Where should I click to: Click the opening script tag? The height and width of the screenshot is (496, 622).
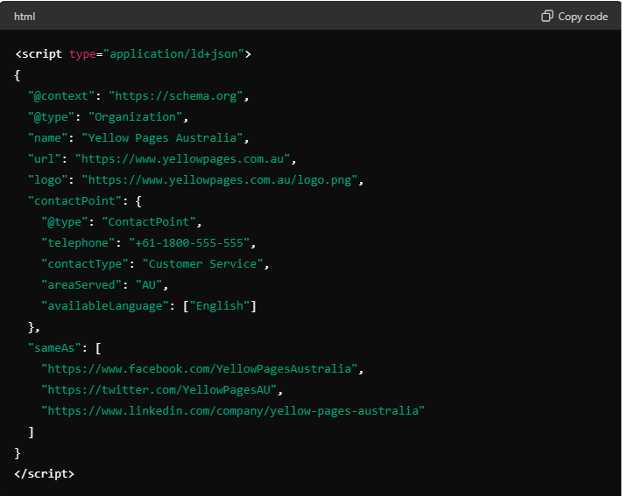click(41, 53)
